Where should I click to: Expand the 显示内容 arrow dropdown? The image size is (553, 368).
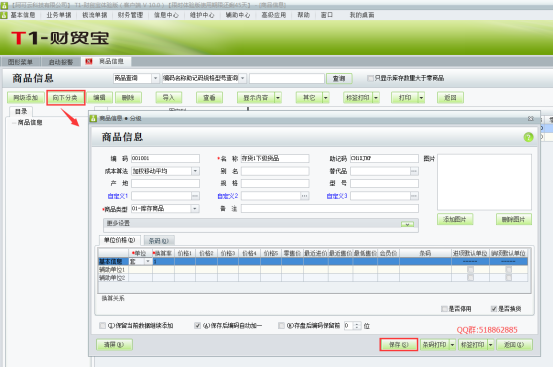(278, 98)
